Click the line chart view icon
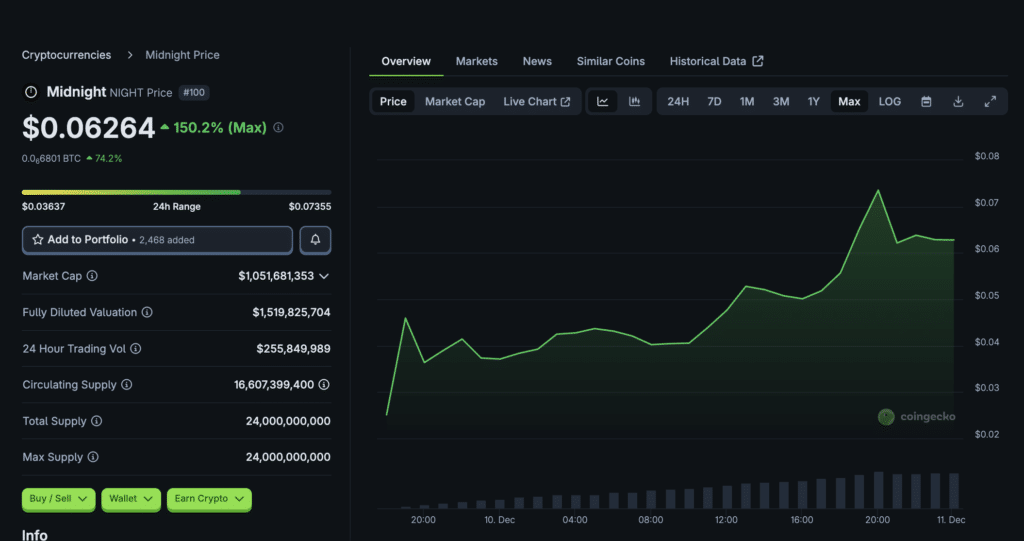The height and width of the screenshot is (541, 1024). pos(603,101)
